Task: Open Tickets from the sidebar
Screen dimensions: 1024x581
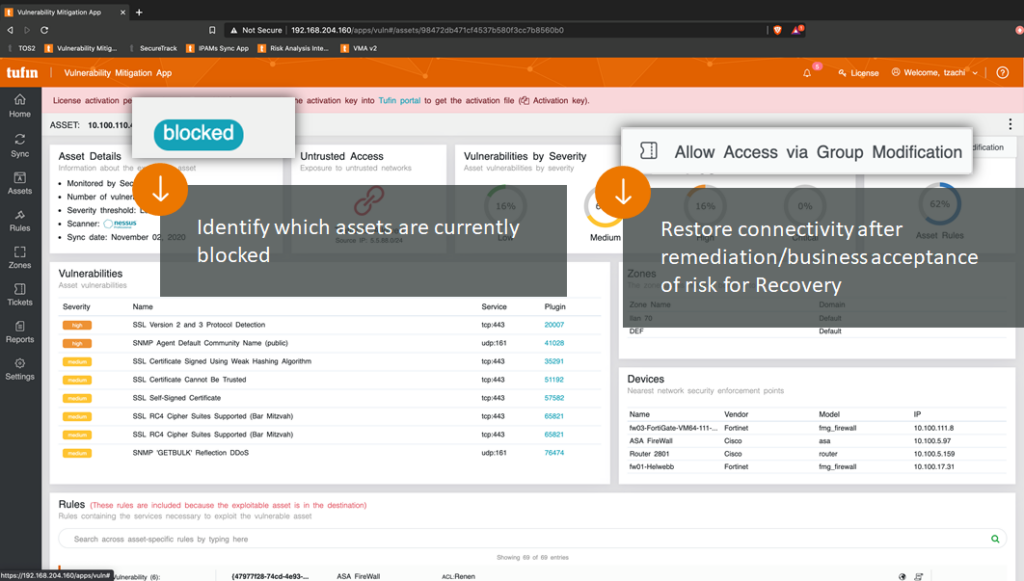Action: [20, 293]
